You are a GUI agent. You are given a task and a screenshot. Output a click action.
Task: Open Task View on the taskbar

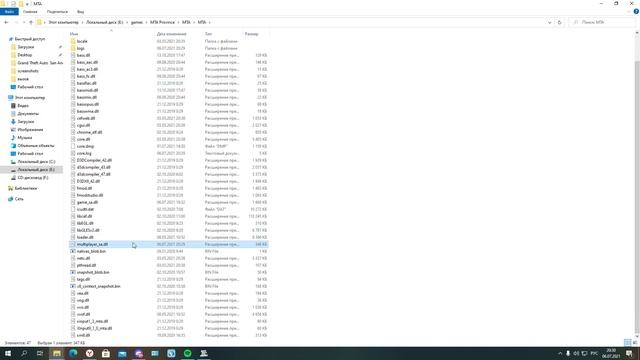[x=40, y=353]
